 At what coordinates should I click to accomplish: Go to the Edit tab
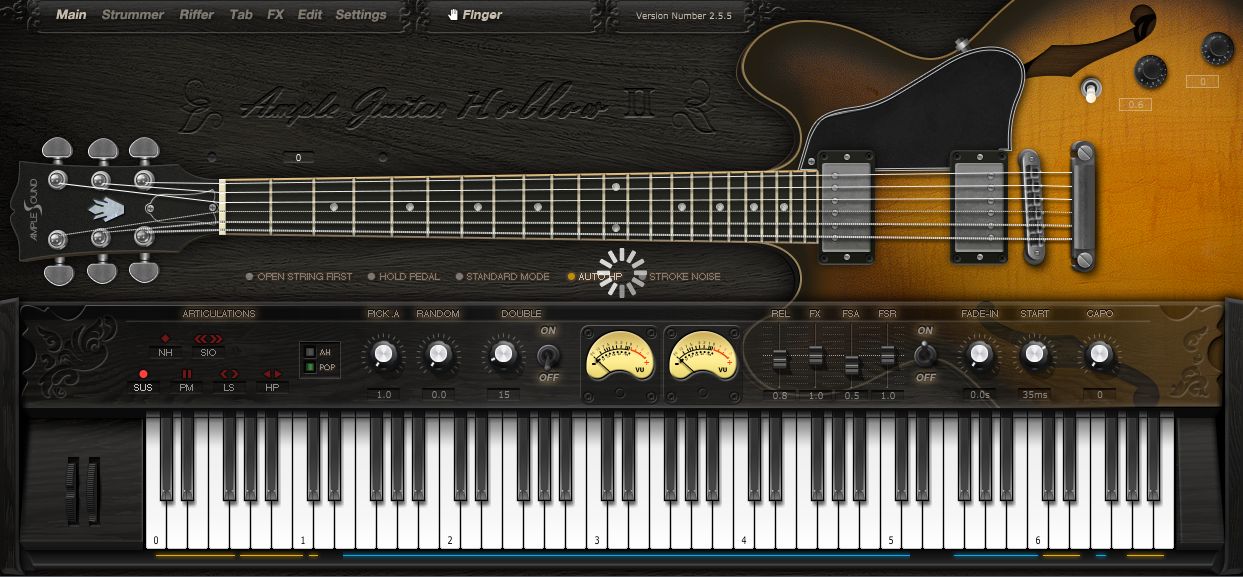[310, 15]
